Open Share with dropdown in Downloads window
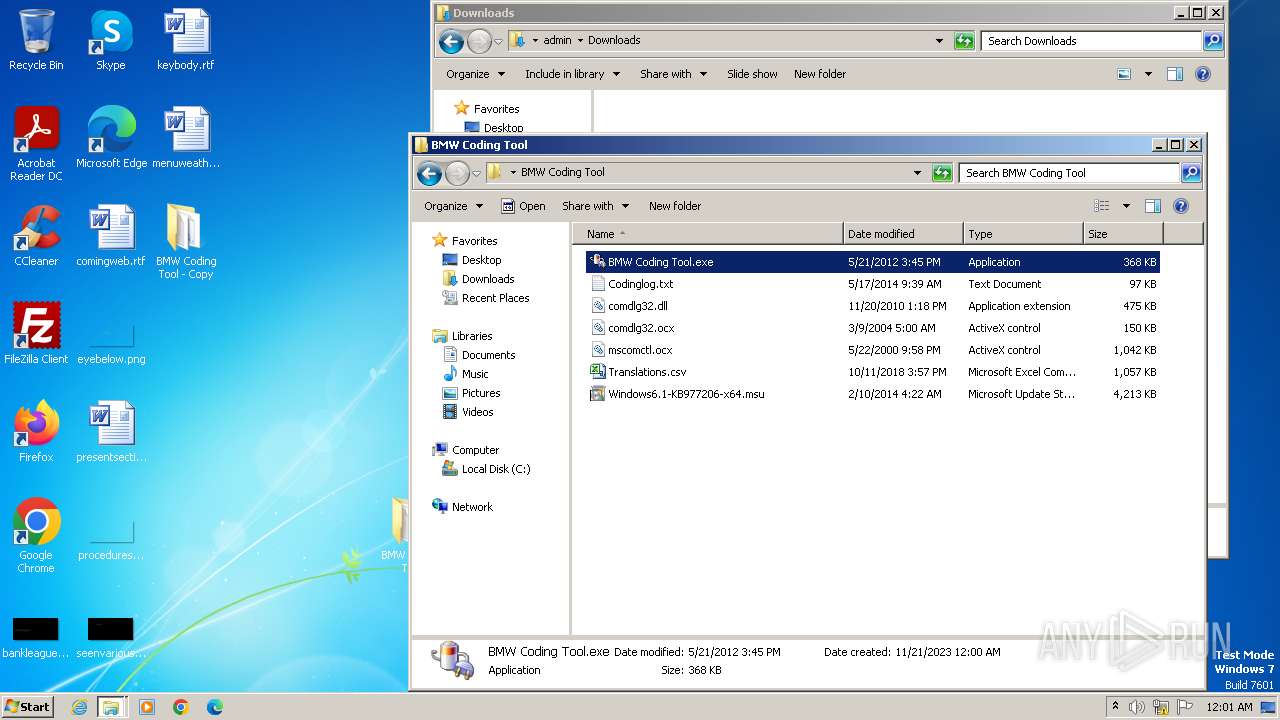Screen dimensions: 1280x720 tap(674, 74)
